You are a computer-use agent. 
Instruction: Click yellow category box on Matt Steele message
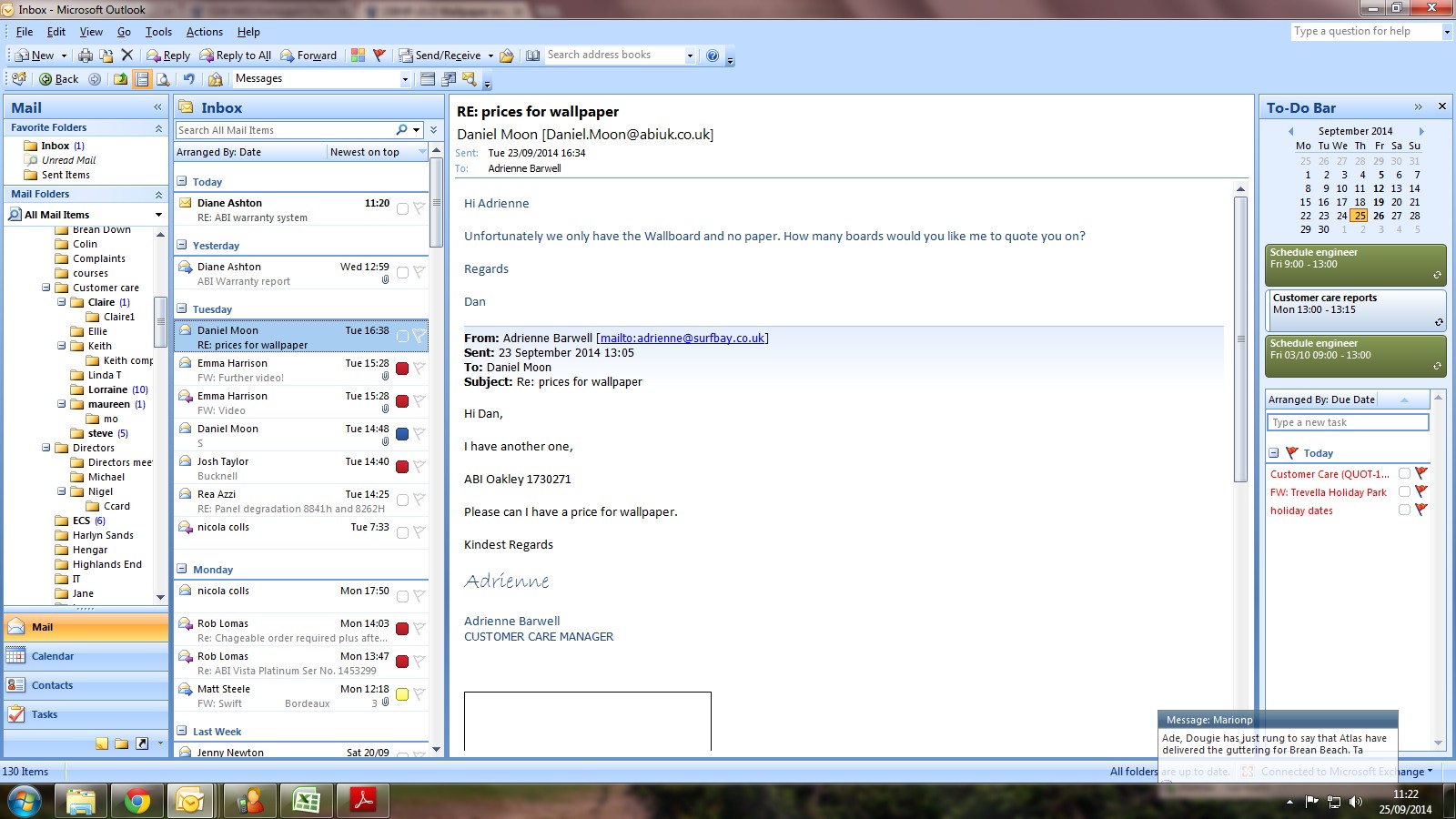(x=402, y=694)
